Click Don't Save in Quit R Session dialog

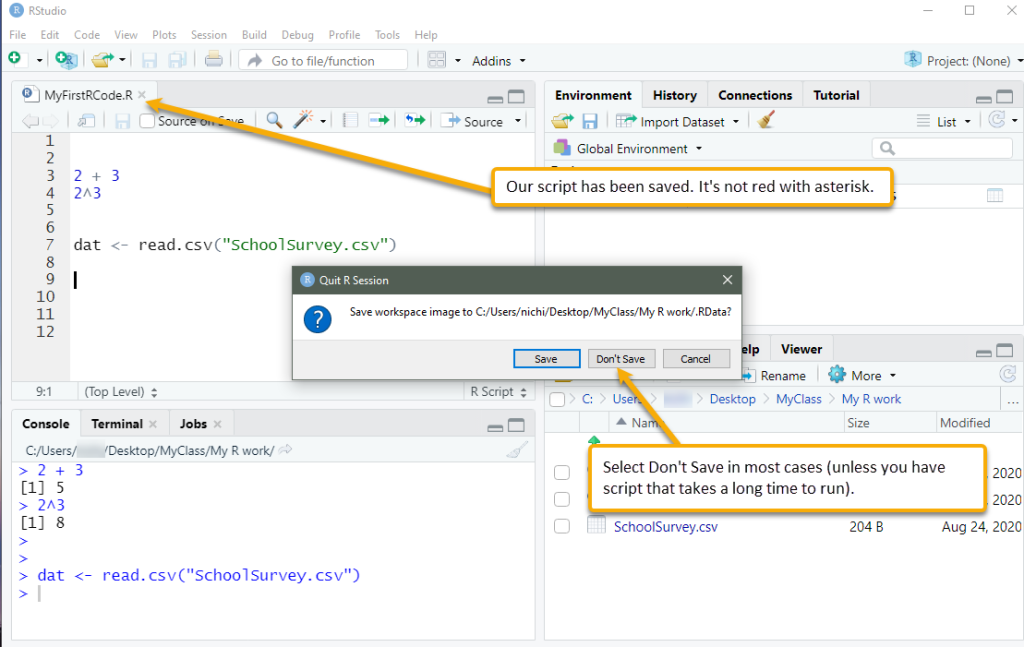(620, 358)
